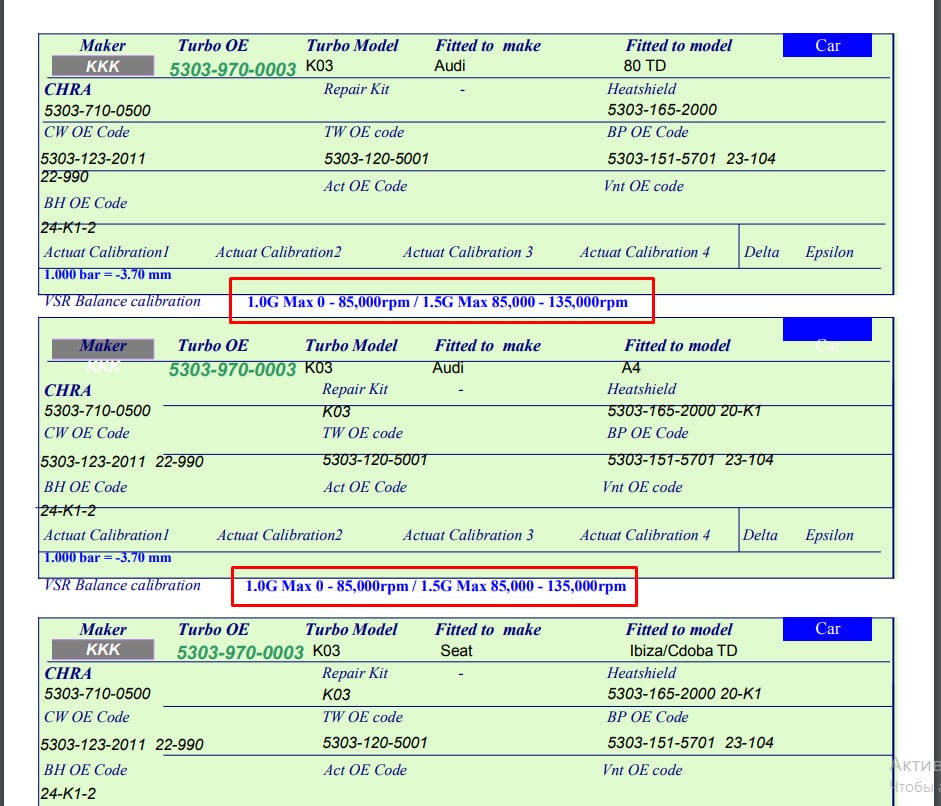This screenshot has height=806, width=941.
Task: Click the Actuat Calibration2 header in the 80 TD record
Action: tap(278, 252)
